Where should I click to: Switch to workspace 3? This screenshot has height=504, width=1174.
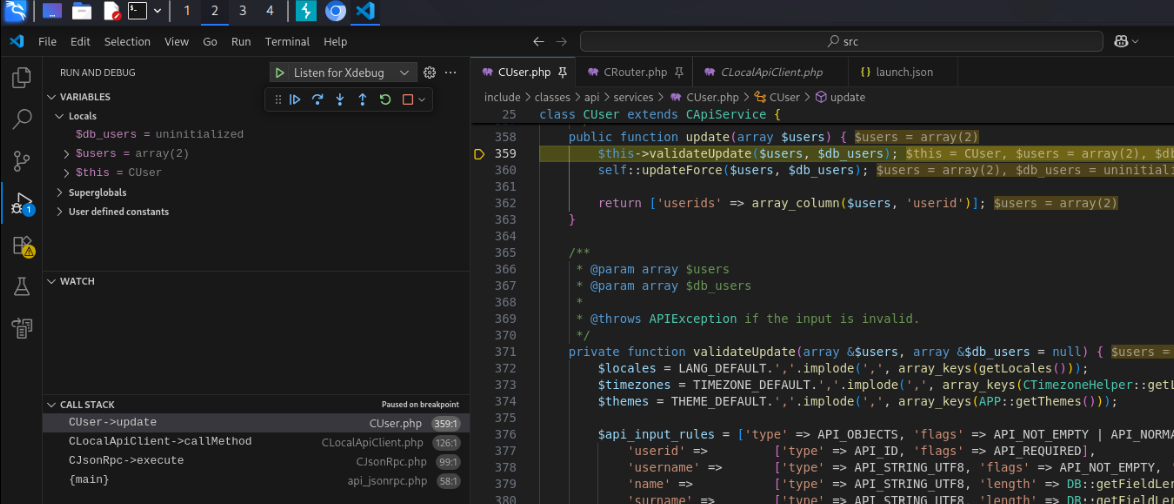pos(242,10)
